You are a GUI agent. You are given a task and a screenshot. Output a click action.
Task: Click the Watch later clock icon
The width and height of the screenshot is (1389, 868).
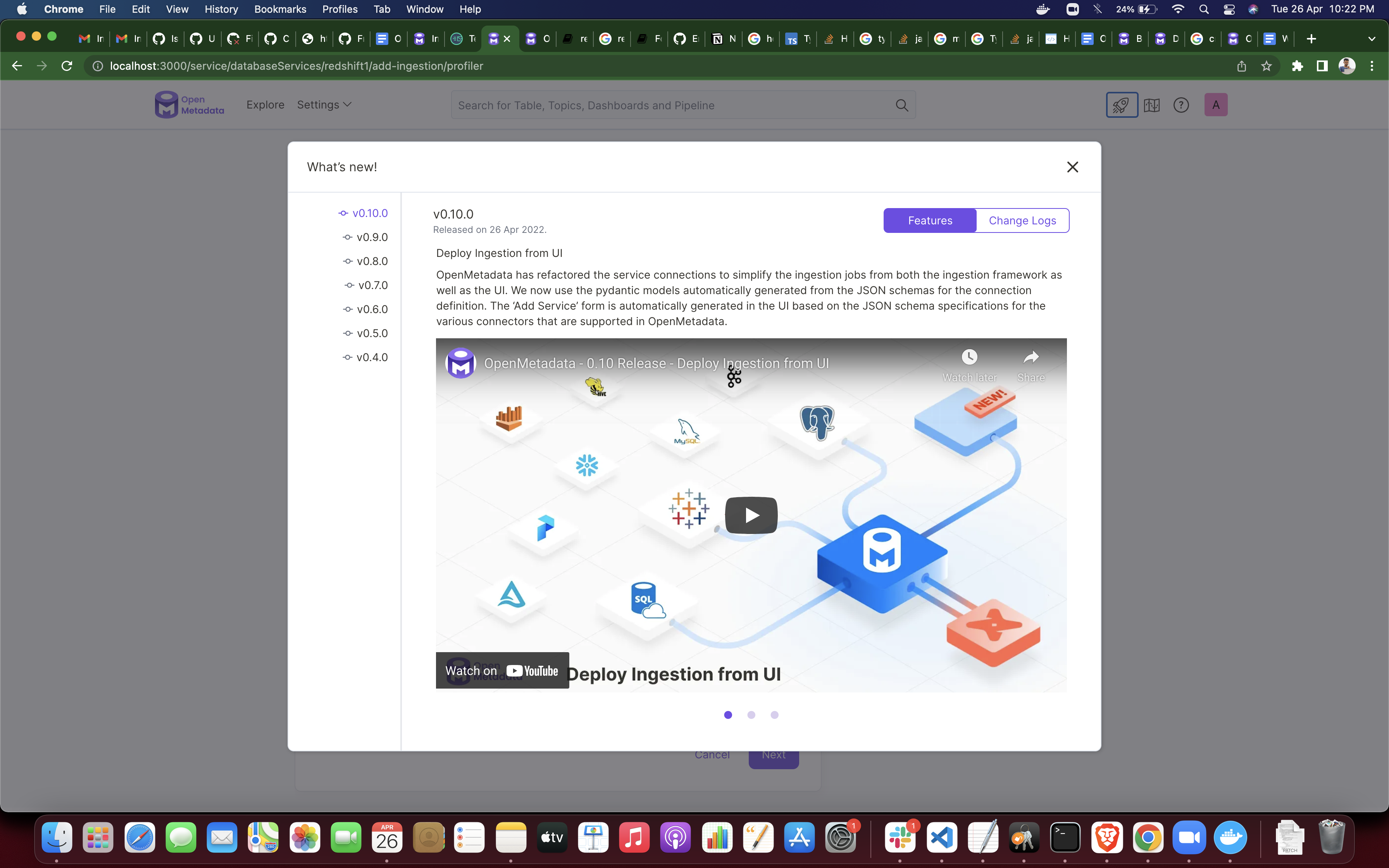point(969,357)
